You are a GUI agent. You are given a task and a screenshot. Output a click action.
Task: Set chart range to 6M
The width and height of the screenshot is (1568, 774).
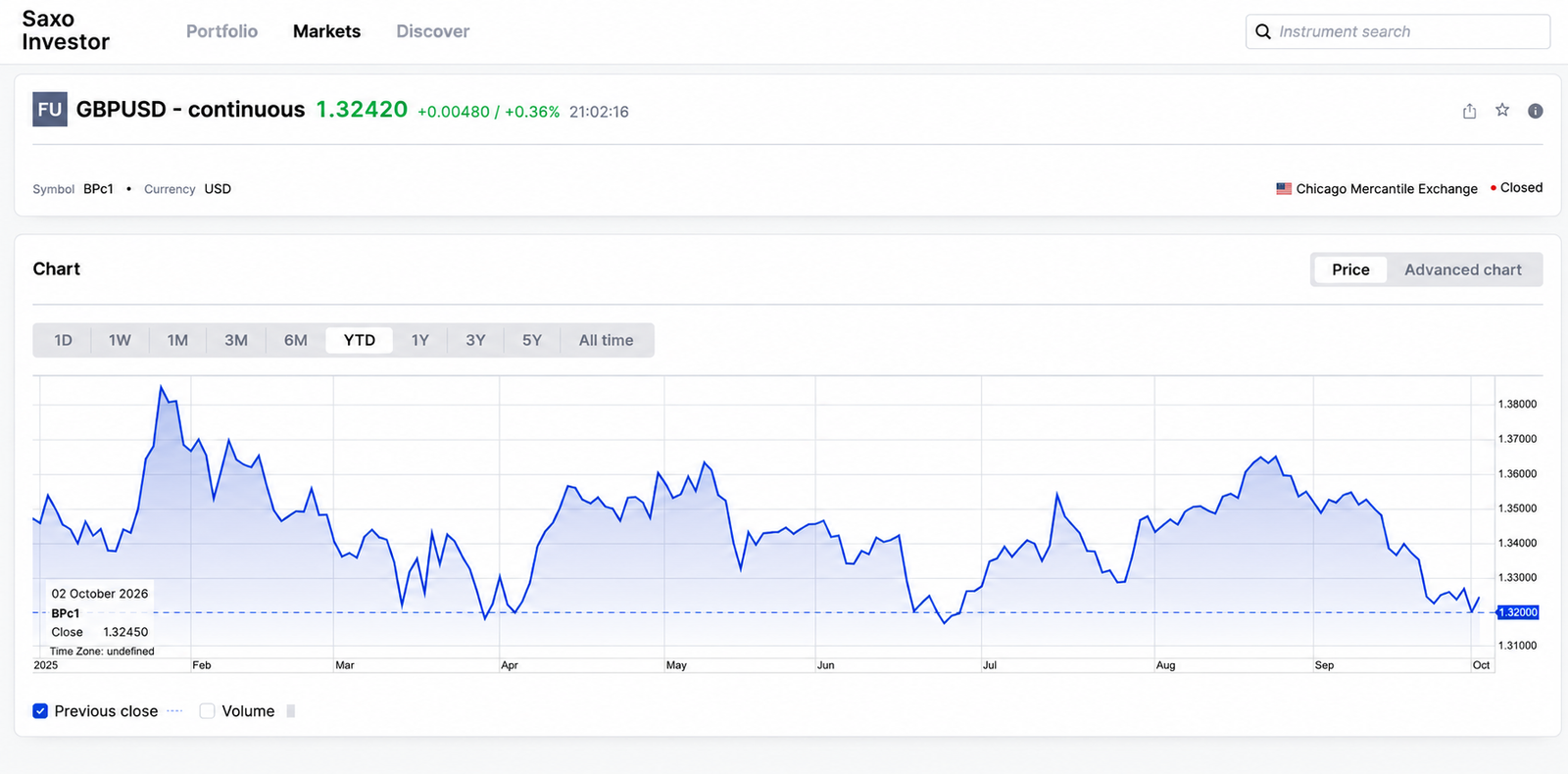[296, 340]
